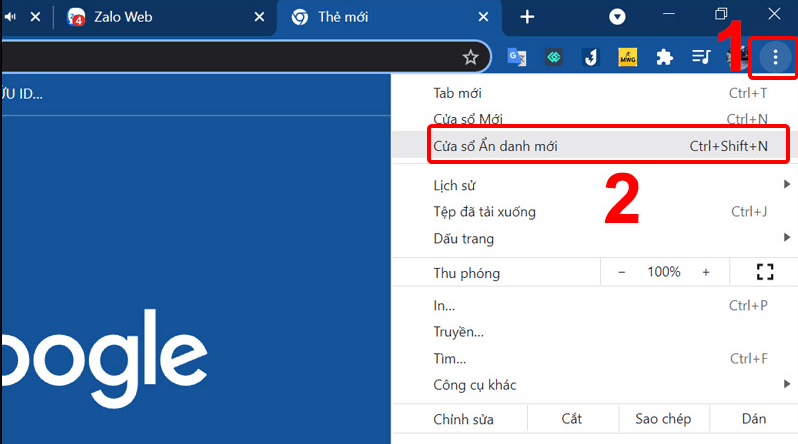Close the Thẻ mới tab

(485, 17)
